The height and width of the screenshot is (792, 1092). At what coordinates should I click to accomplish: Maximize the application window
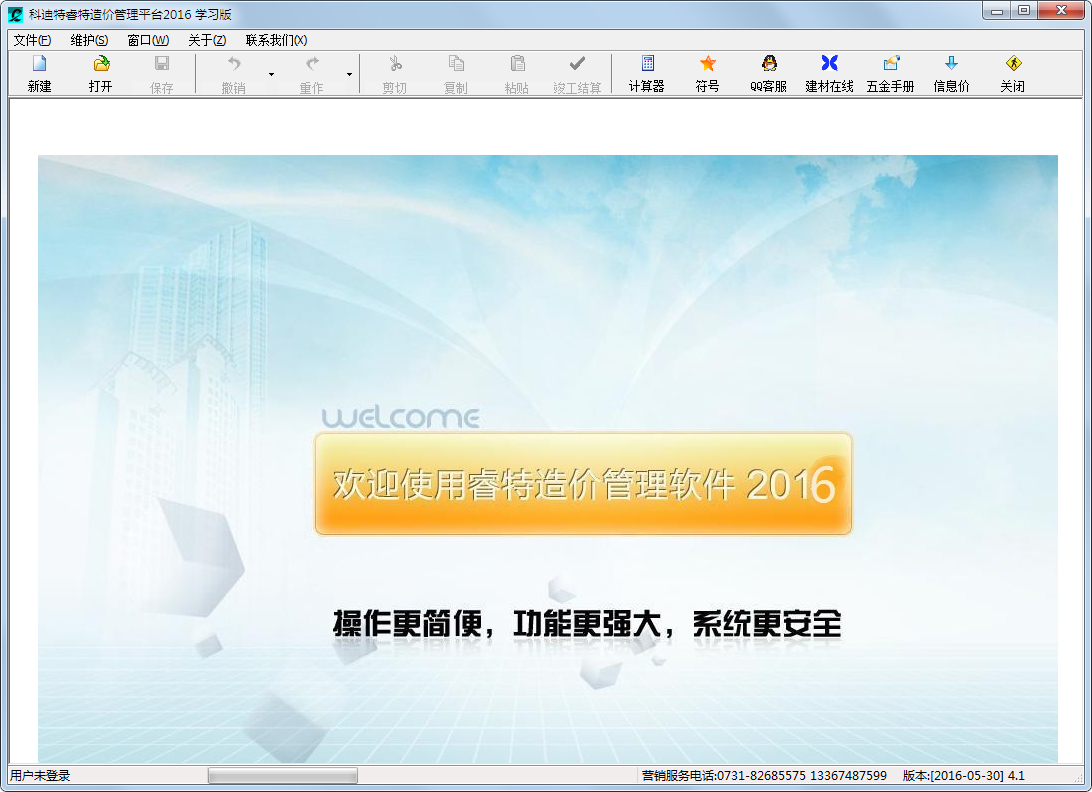pyautogui.click(x=1023, y=10)
